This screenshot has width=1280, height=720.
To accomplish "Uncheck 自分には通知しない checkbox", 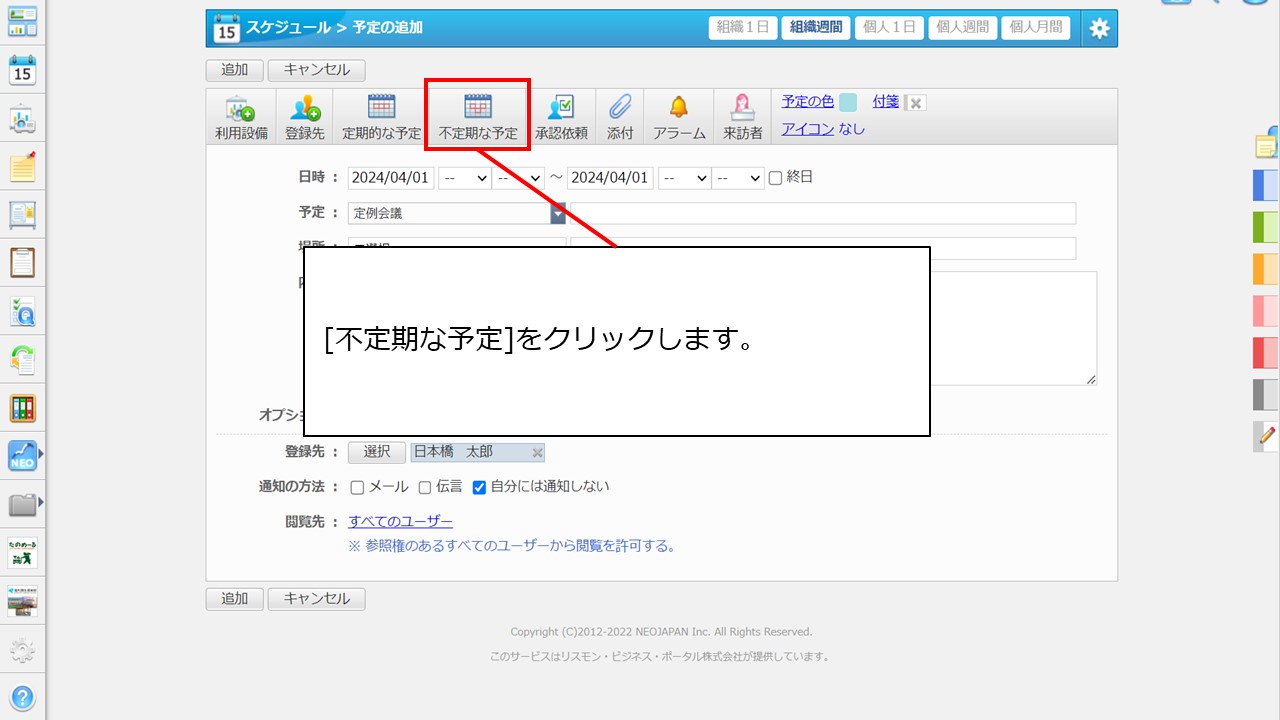I will tap(479, 488).
